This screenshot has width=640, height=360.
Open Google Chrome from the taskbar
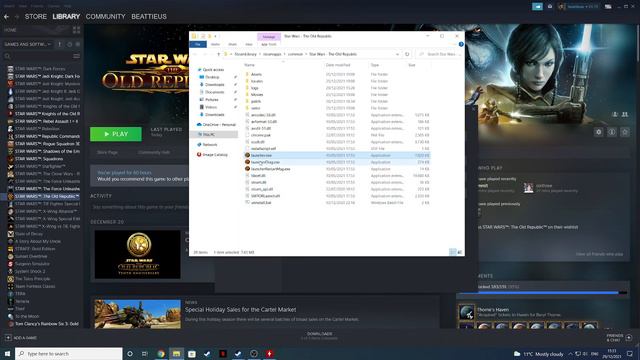pyautogui.click(x=161, y=354)
